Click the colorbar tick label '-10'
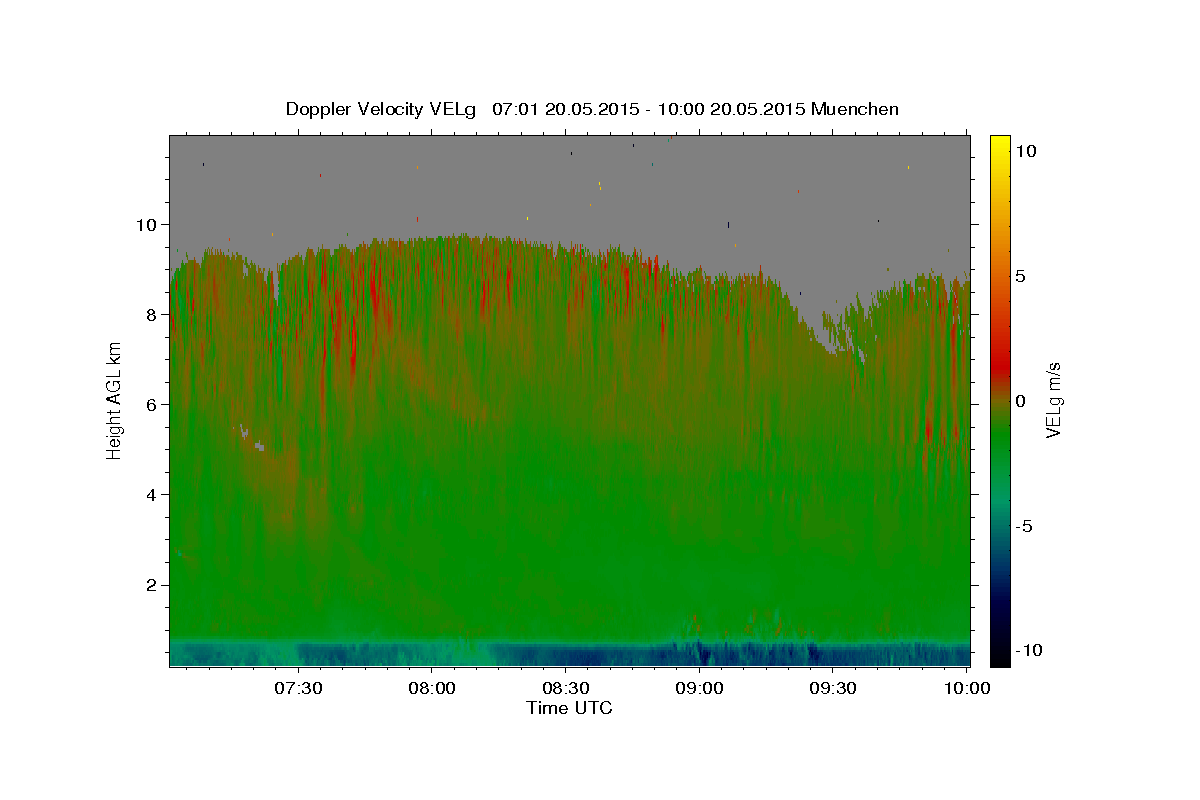Viewport: 1200px width, 800px height. click(x=1029, y=650)
